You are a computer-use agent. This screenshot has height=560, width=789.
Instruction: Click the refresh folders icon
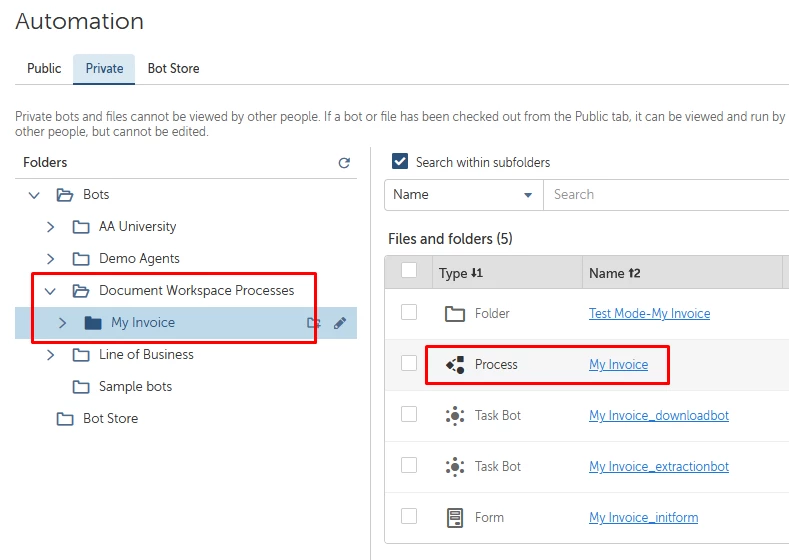pyautogui.click(x=344, y=163)
